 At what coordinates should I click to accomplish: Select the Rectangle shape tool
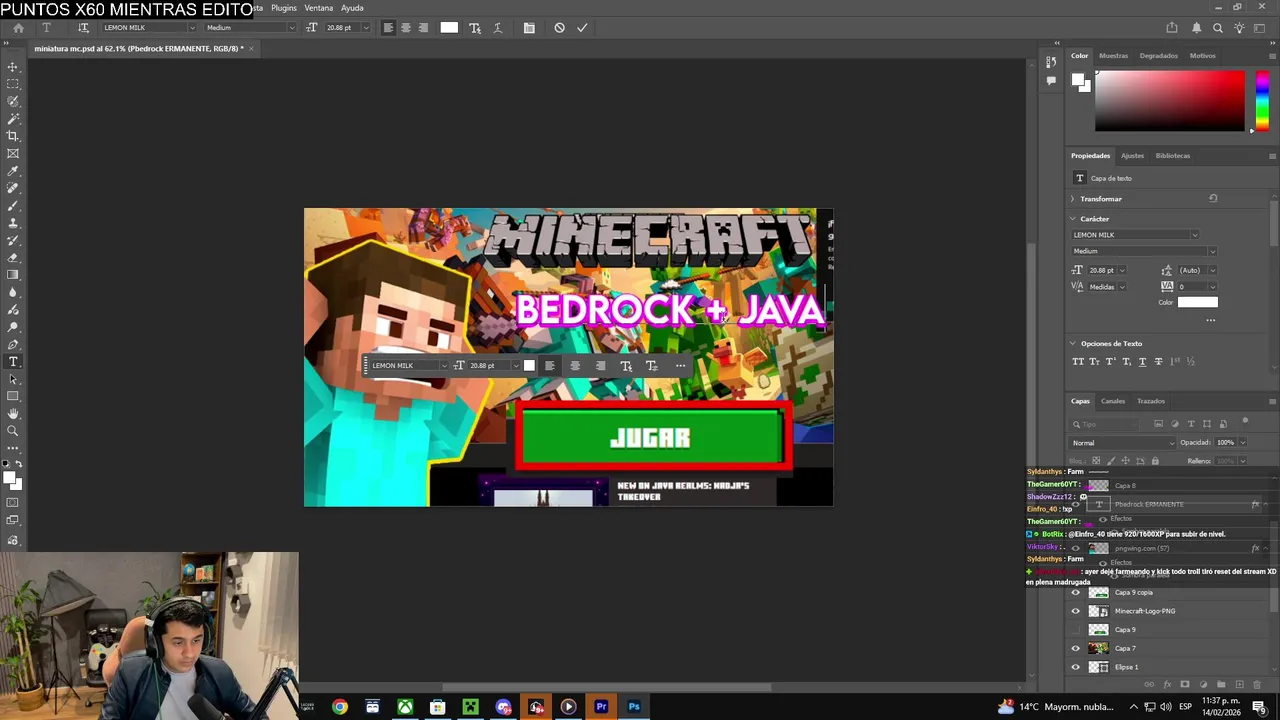pos(13,396)
